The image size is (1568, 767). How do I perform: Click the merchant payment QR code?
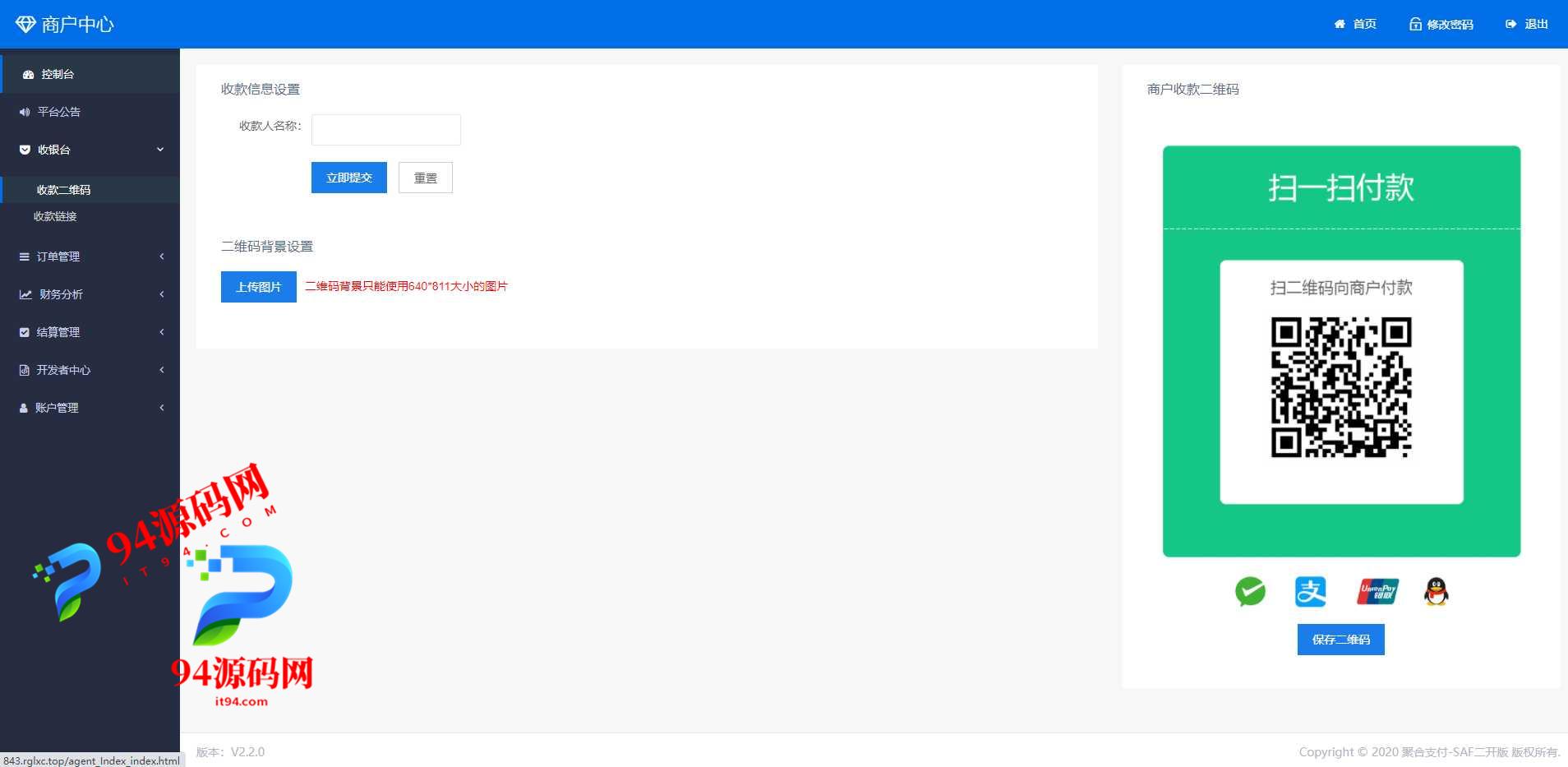(x=1341, y=386)
